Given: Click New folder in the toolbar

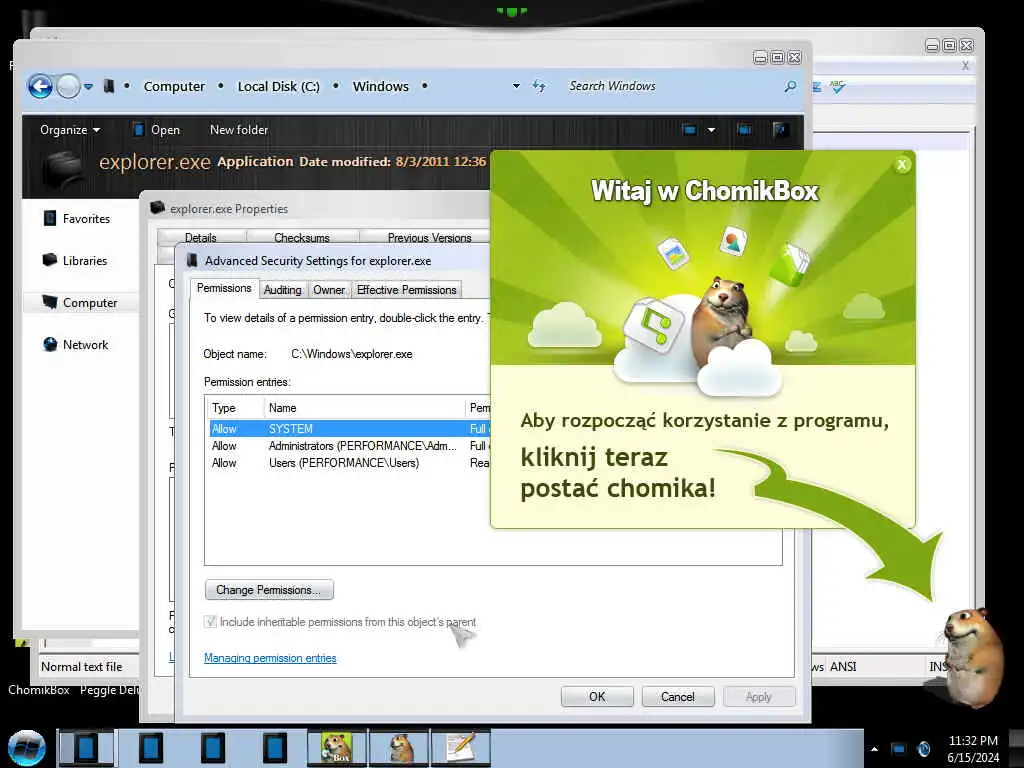Looking at the screenshot, I should coord(239,129).
